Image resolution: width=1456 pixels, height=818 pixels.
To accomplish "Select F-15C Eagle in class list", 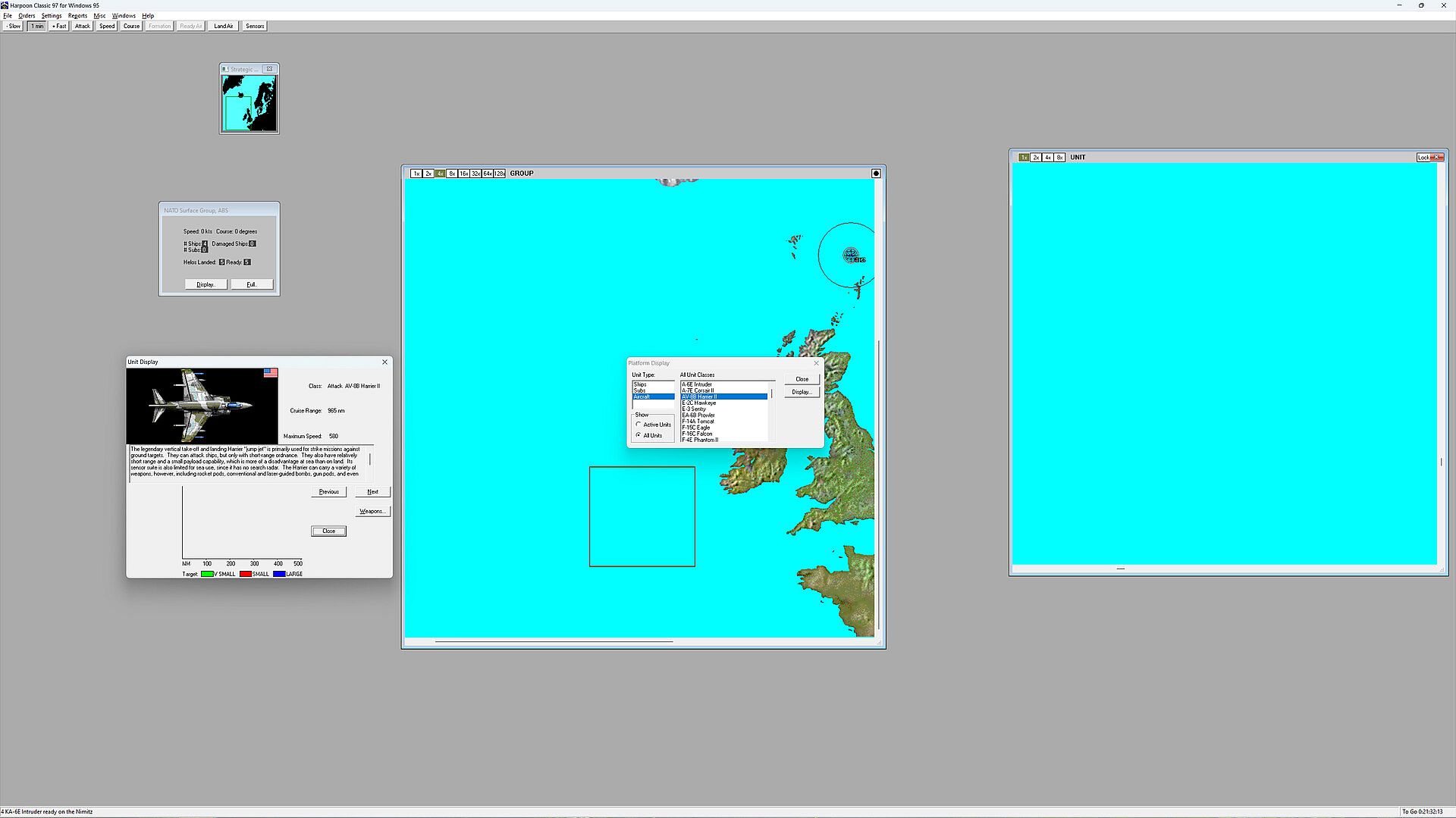I will pyautogui.click(x=724, y=428).
